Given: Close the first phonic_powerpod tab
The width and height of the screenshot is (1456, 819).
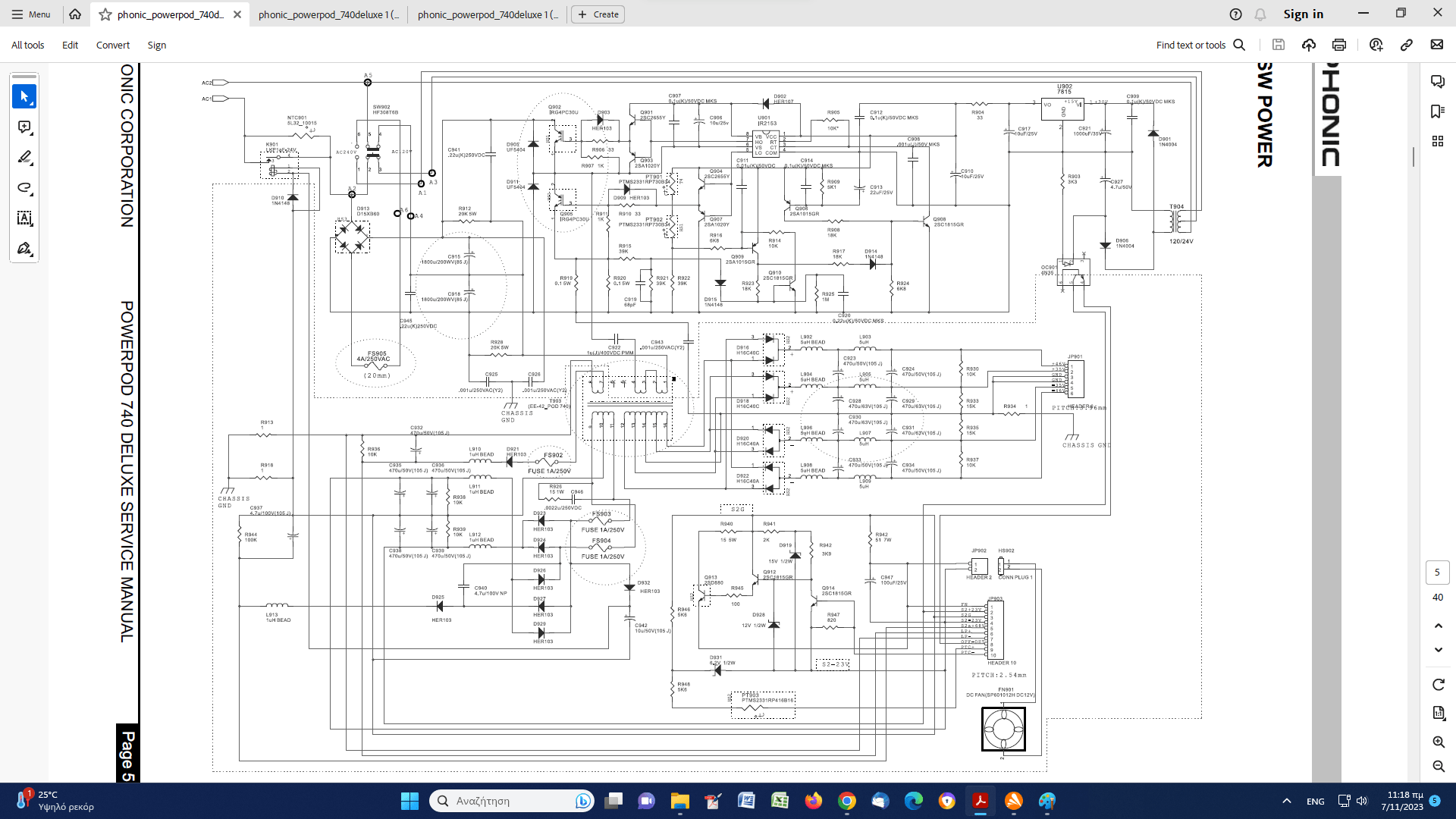Looking at the screenshot, I should 237,14.
